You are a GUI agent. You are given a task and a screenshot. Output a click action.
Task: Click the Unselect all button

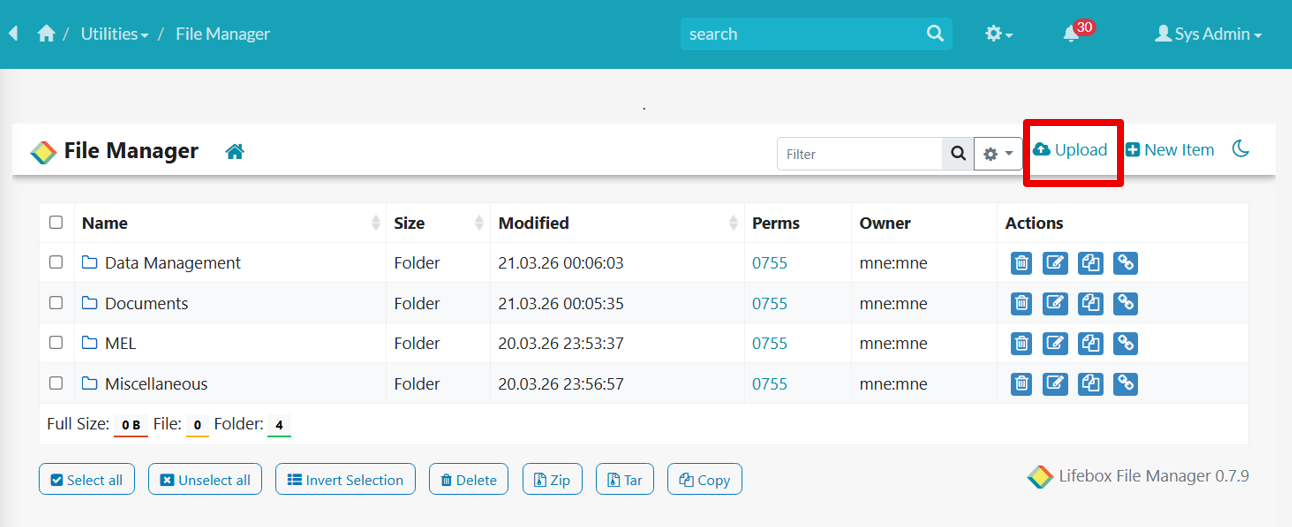(205, 480)
